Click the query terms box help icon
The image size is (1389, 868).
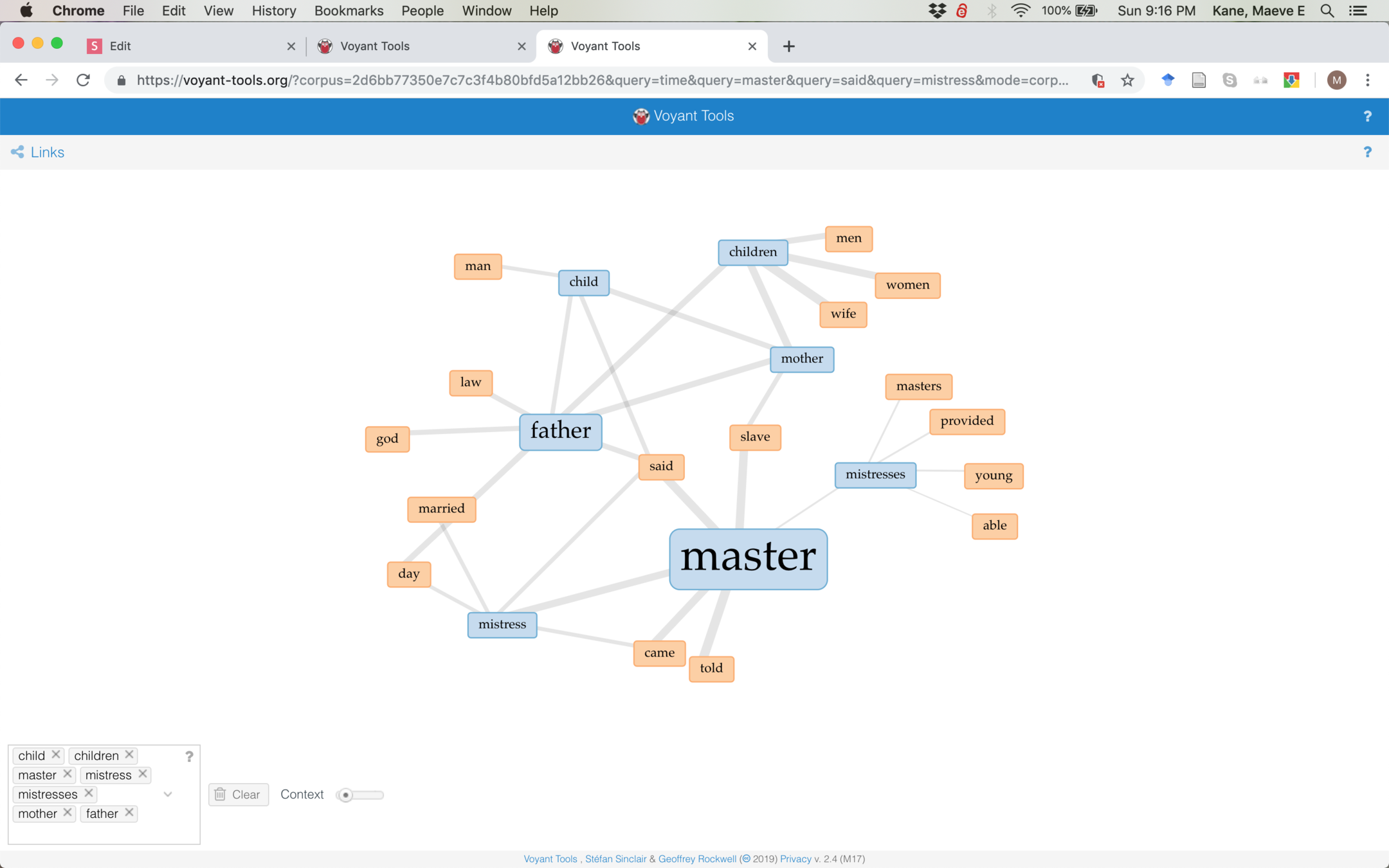189,756
